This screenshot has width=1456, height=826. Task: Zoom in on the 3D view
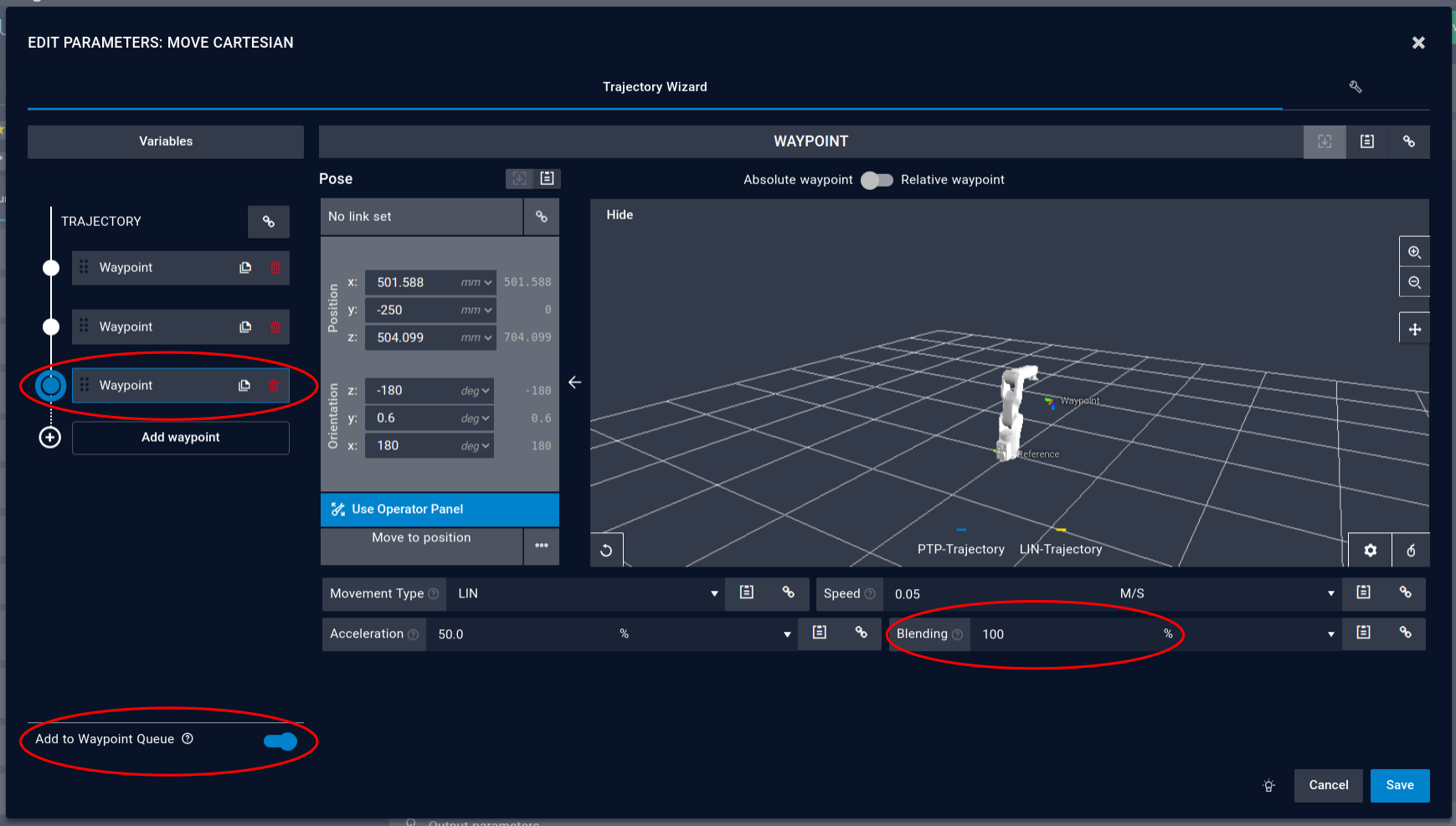(x=1414, y=252)
